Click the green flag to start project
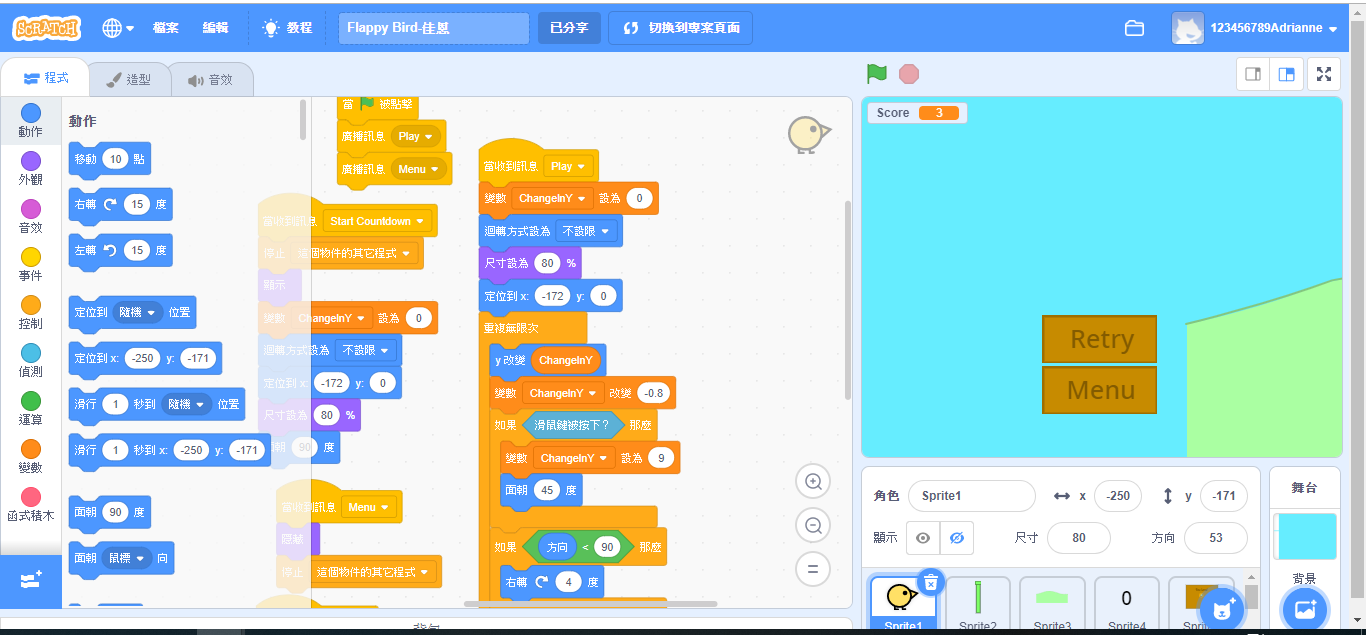Viewport: 1366px width, 635px height. point(877,73)
